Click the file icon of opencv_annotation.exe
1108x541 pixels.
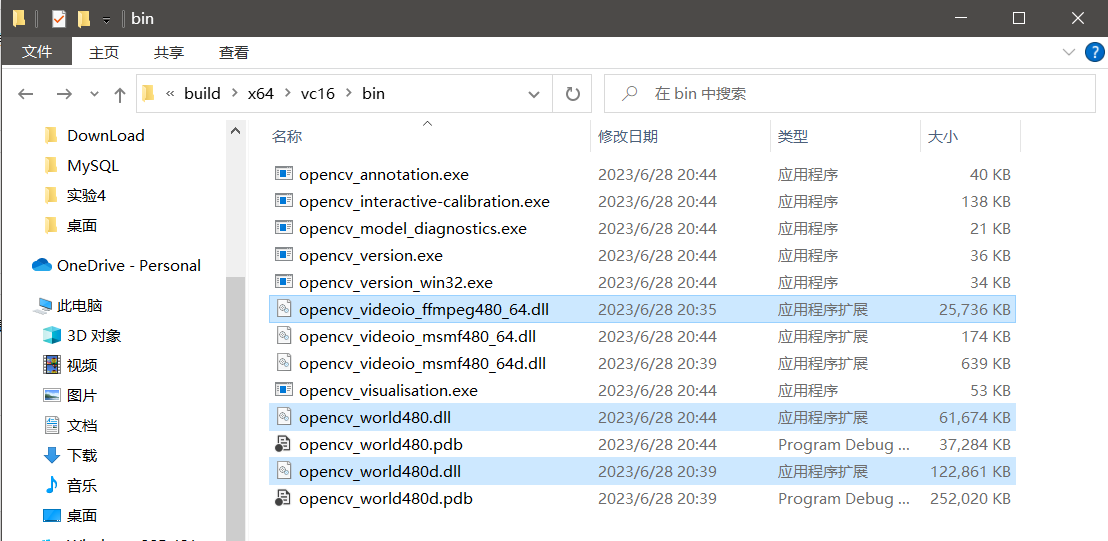pyautogui.click(x=283, y=174)
